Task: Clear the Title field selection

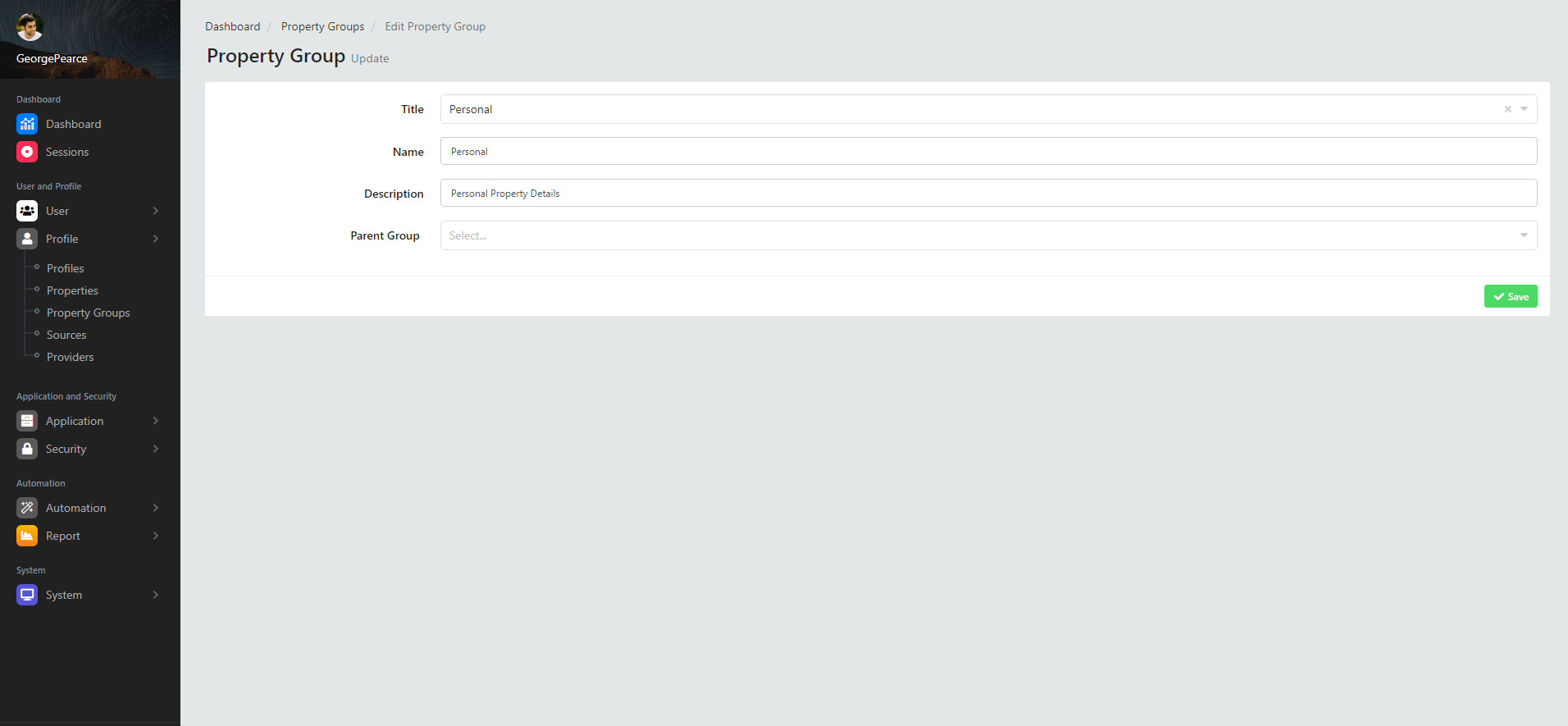Action: click(1507, 109)
